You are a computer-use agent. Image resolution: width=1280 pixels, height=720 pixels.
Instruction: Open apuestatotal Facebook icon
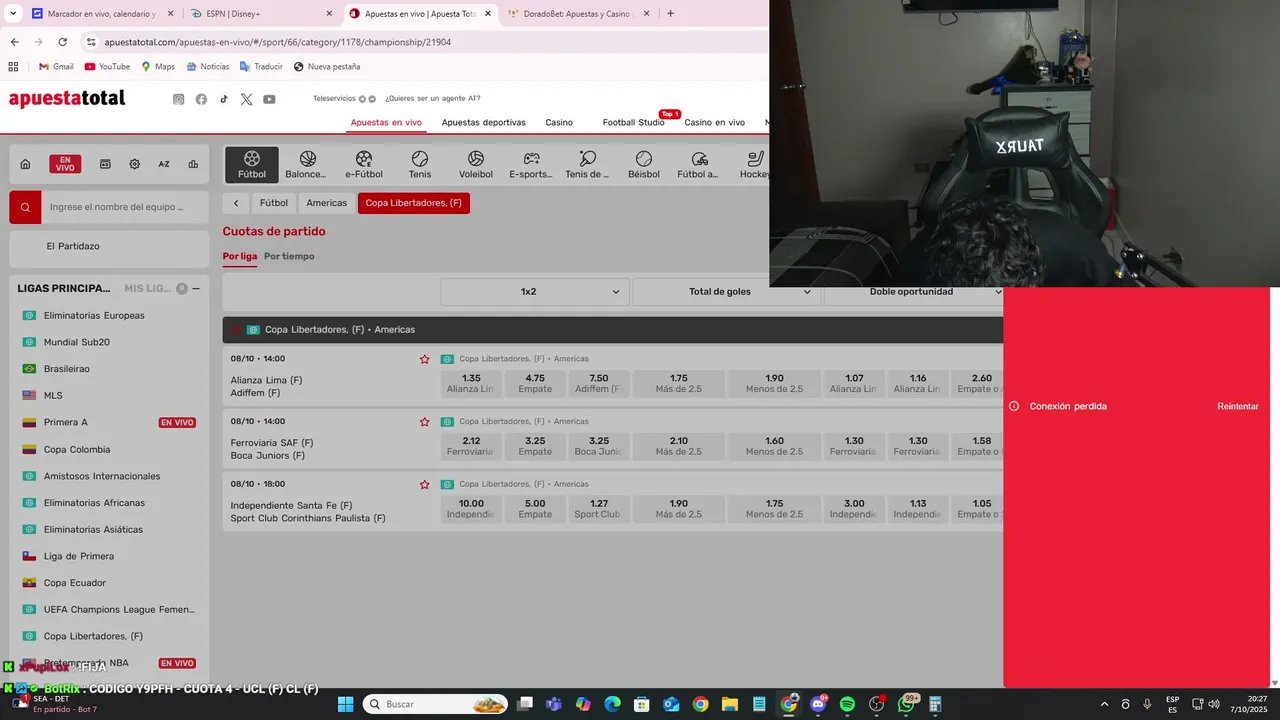pyautogui.click(x=201, y=99)
